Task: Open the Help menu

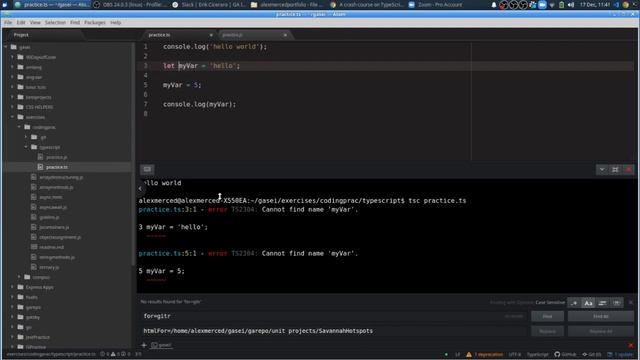Action: (x=116, y=22)
